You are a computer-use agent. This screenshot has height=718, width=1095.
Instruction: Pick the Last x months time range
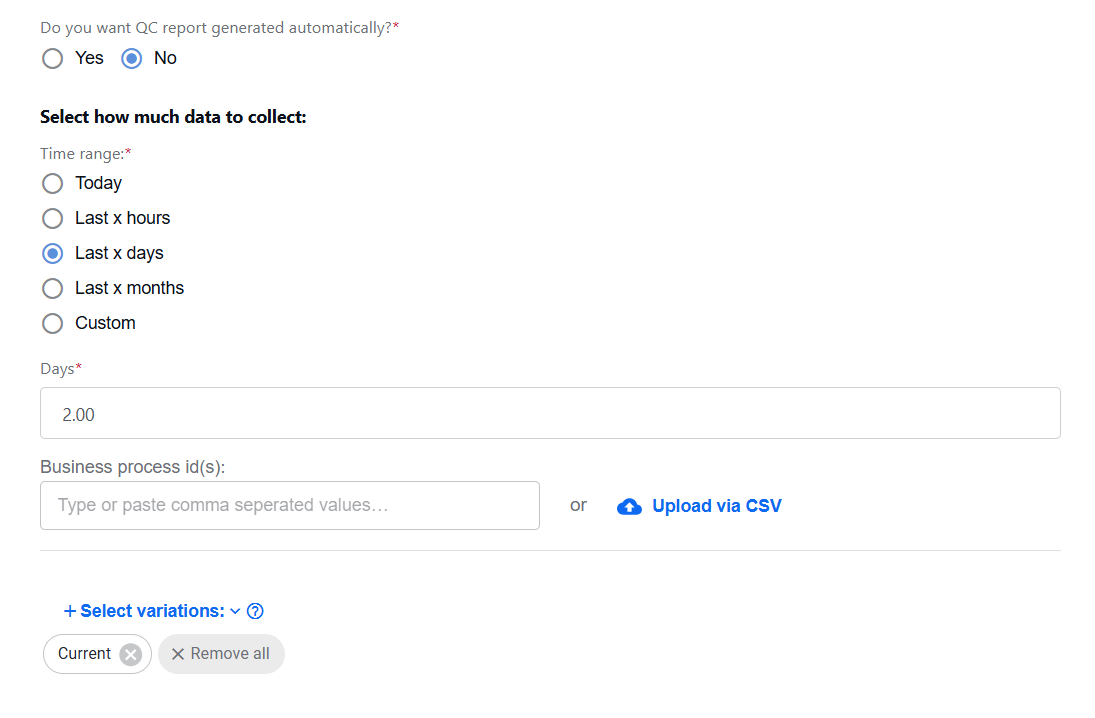52,288
